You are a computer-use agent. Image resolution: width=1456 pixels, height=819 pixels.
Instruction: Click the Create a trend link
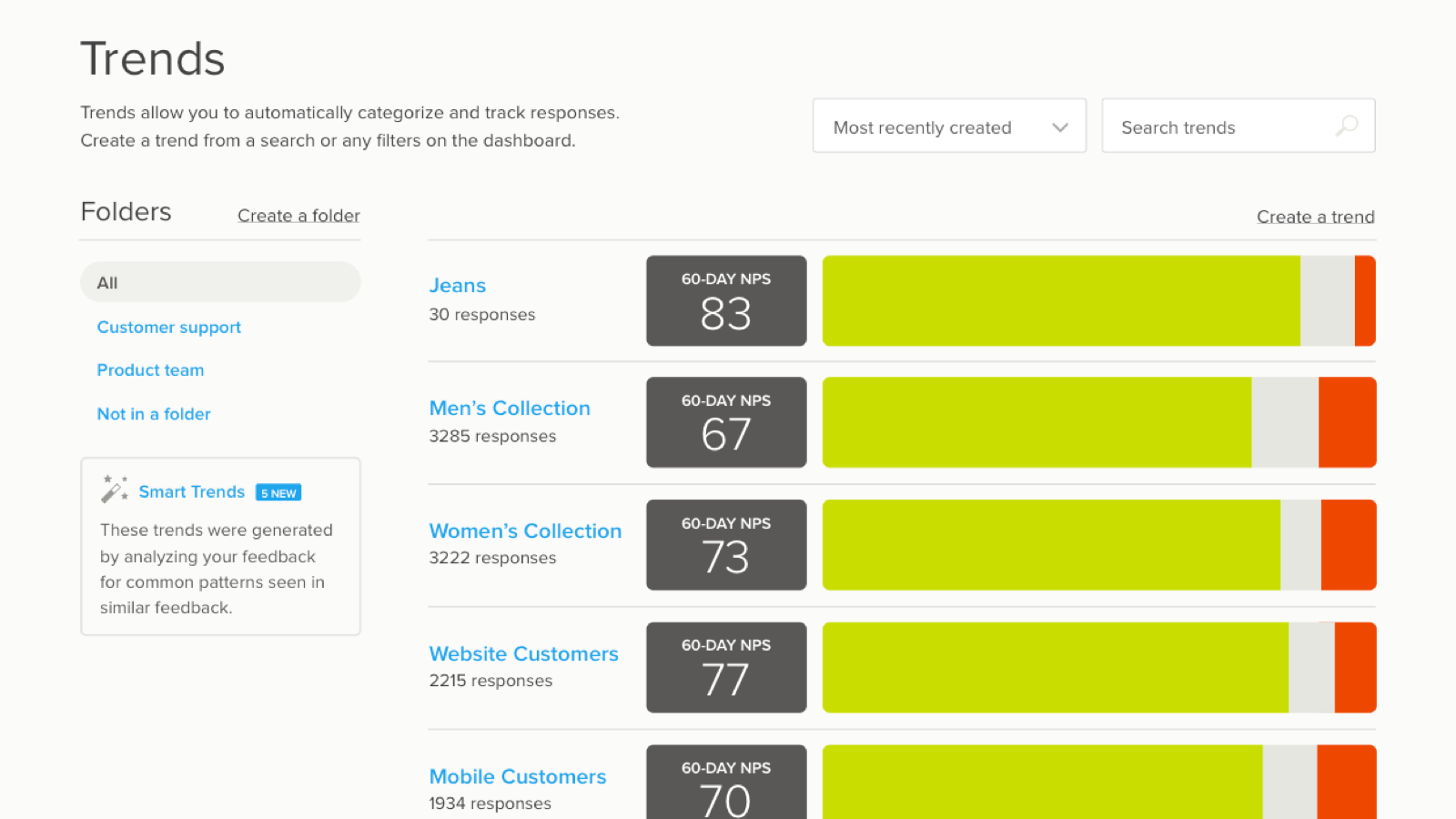[x=1315, y=217]
